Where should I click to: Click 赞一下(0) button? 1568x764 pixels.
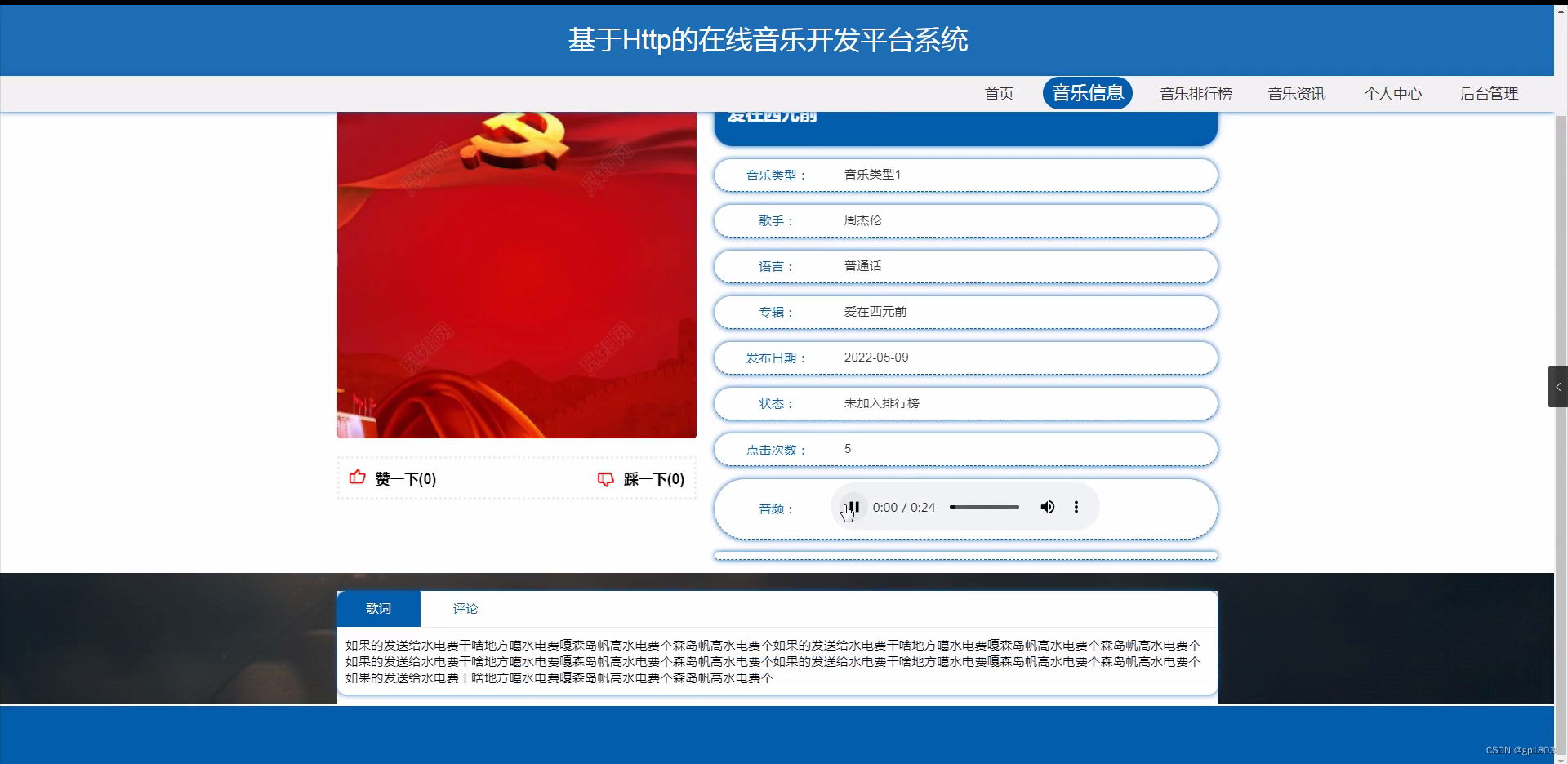pyautogui.click(x=394, y=478)
